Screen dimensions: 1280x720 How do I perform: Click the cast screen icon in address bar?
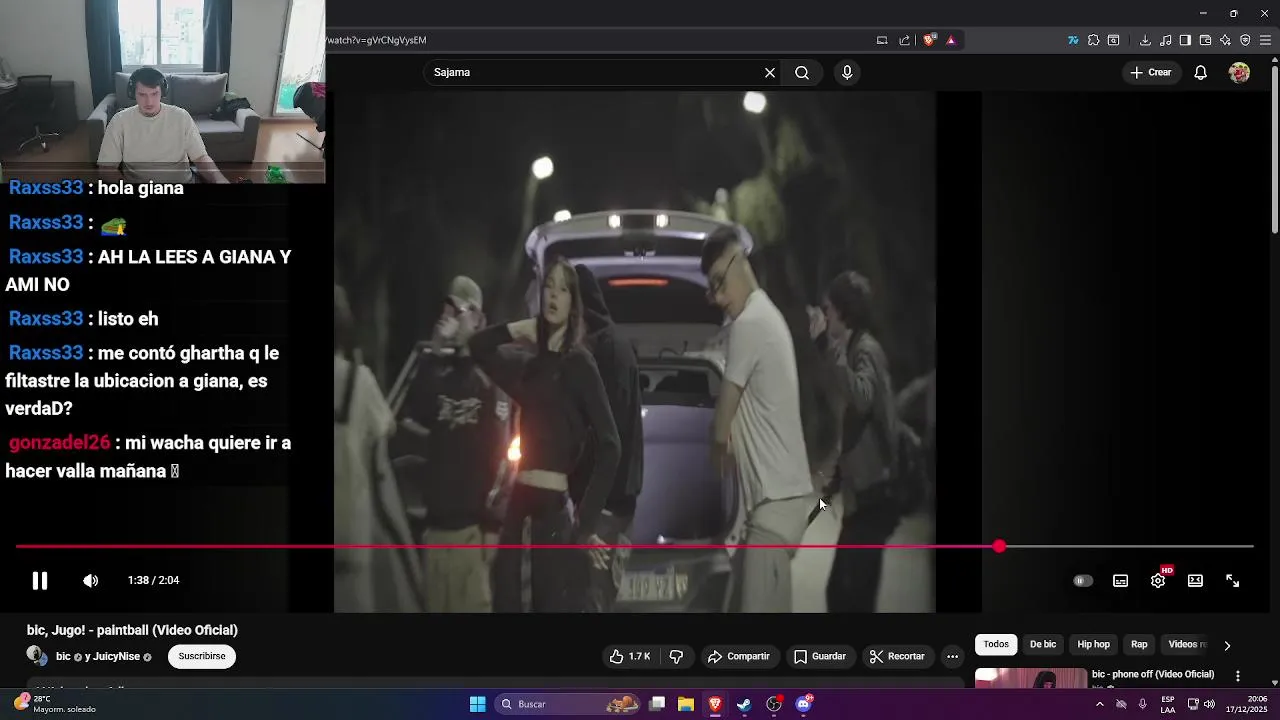(x=882, y=41)
